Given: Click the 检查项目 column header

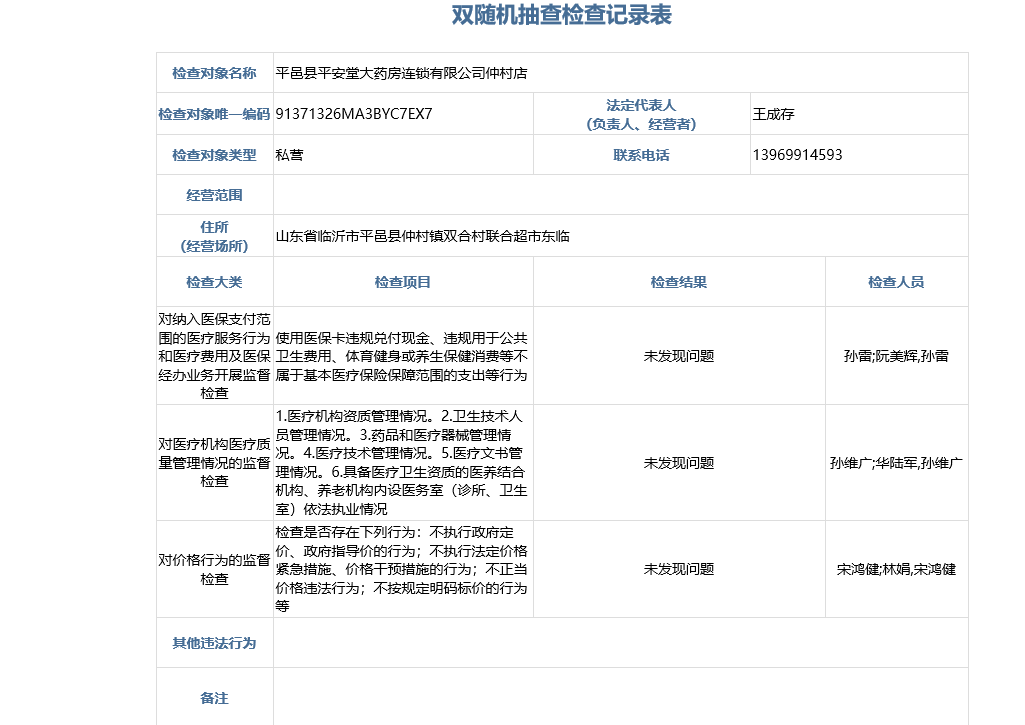Looking at the screenshot, I should tap(403, 282).
